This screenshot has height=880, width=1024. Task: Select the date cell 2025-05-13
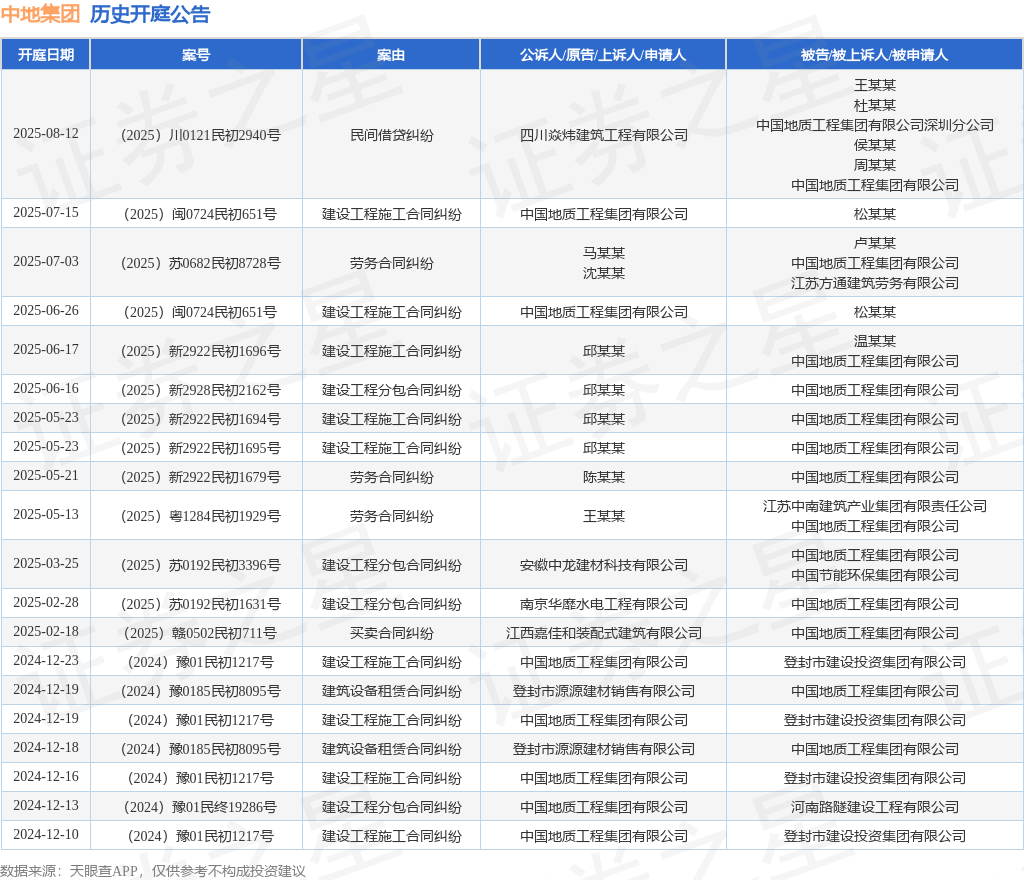46,515
